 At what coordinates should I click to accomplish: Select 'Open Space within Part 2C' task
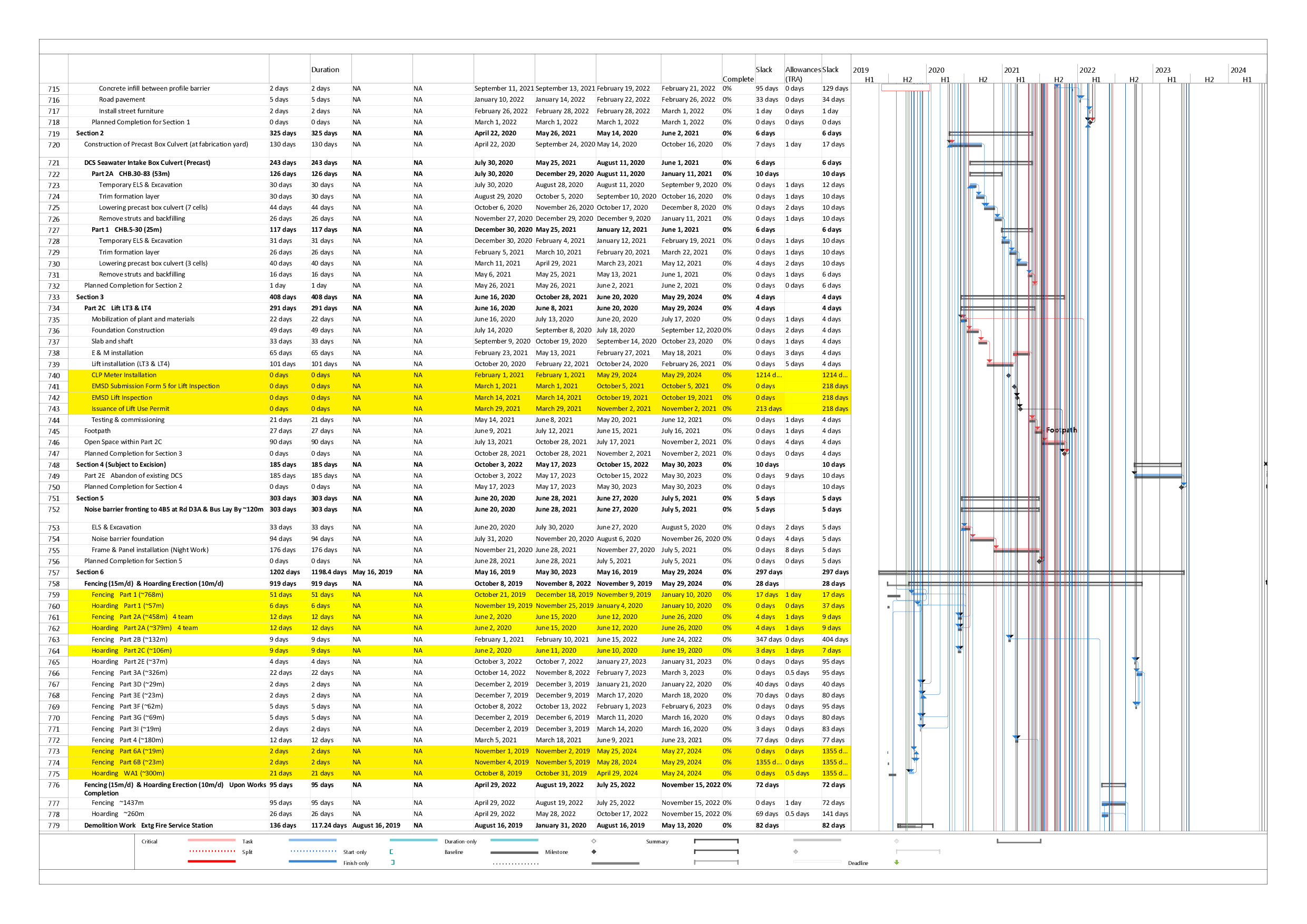[123, 442]
